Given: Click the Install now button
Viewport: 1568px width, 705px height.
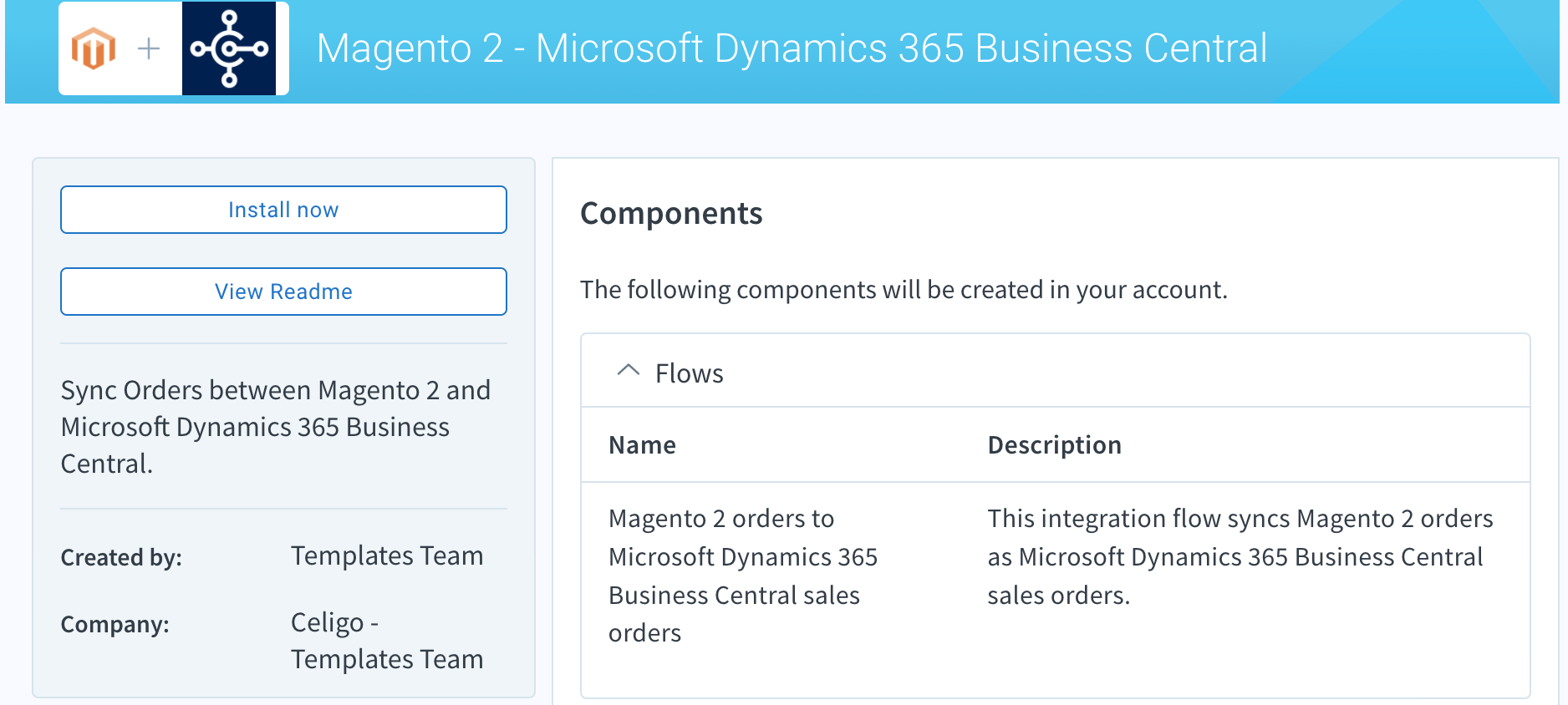Looking at the screenshot, I should point(283,210).
